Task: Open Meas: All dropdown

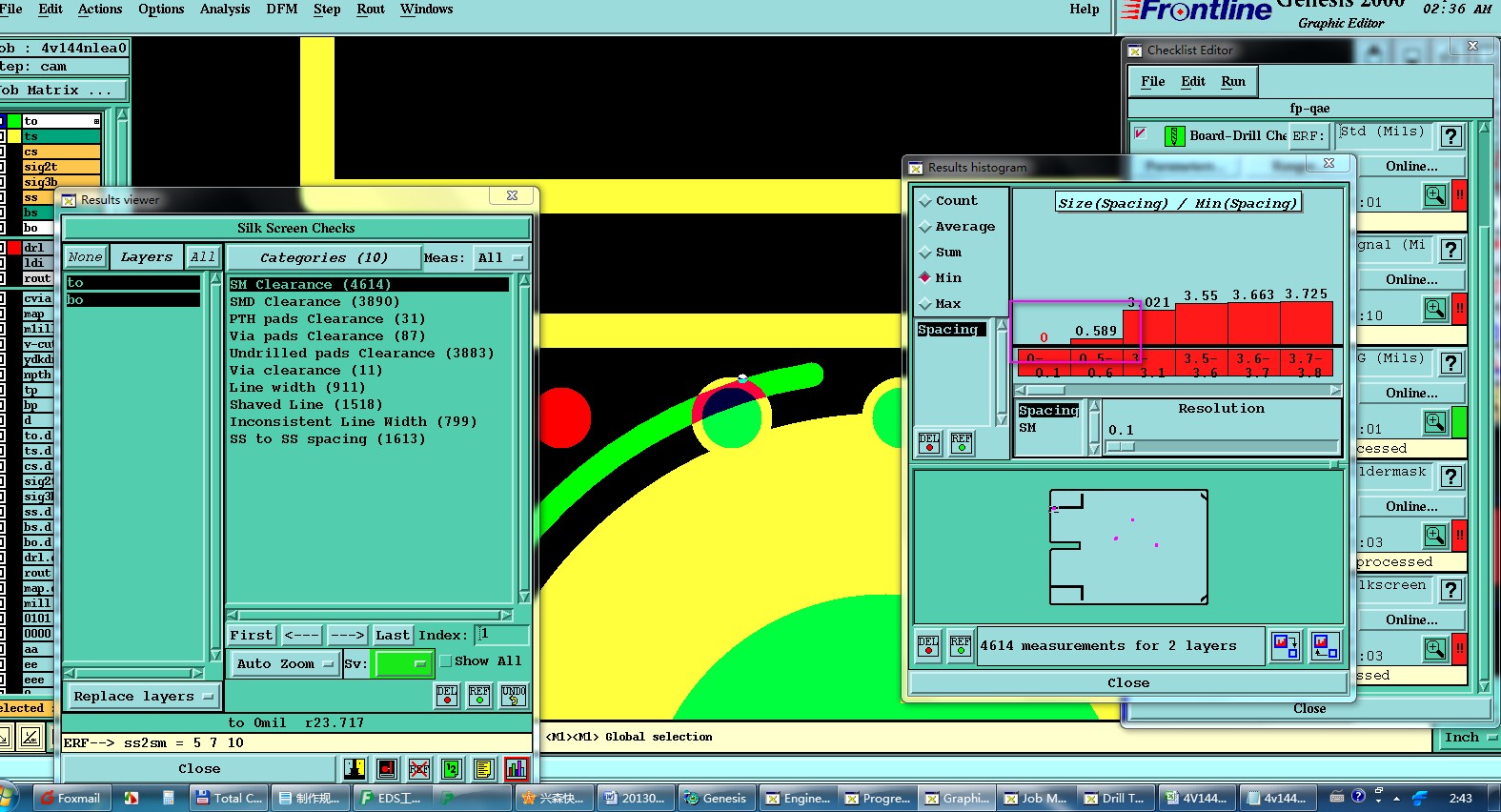Action: pyautogui.click(x=502, y=258)
